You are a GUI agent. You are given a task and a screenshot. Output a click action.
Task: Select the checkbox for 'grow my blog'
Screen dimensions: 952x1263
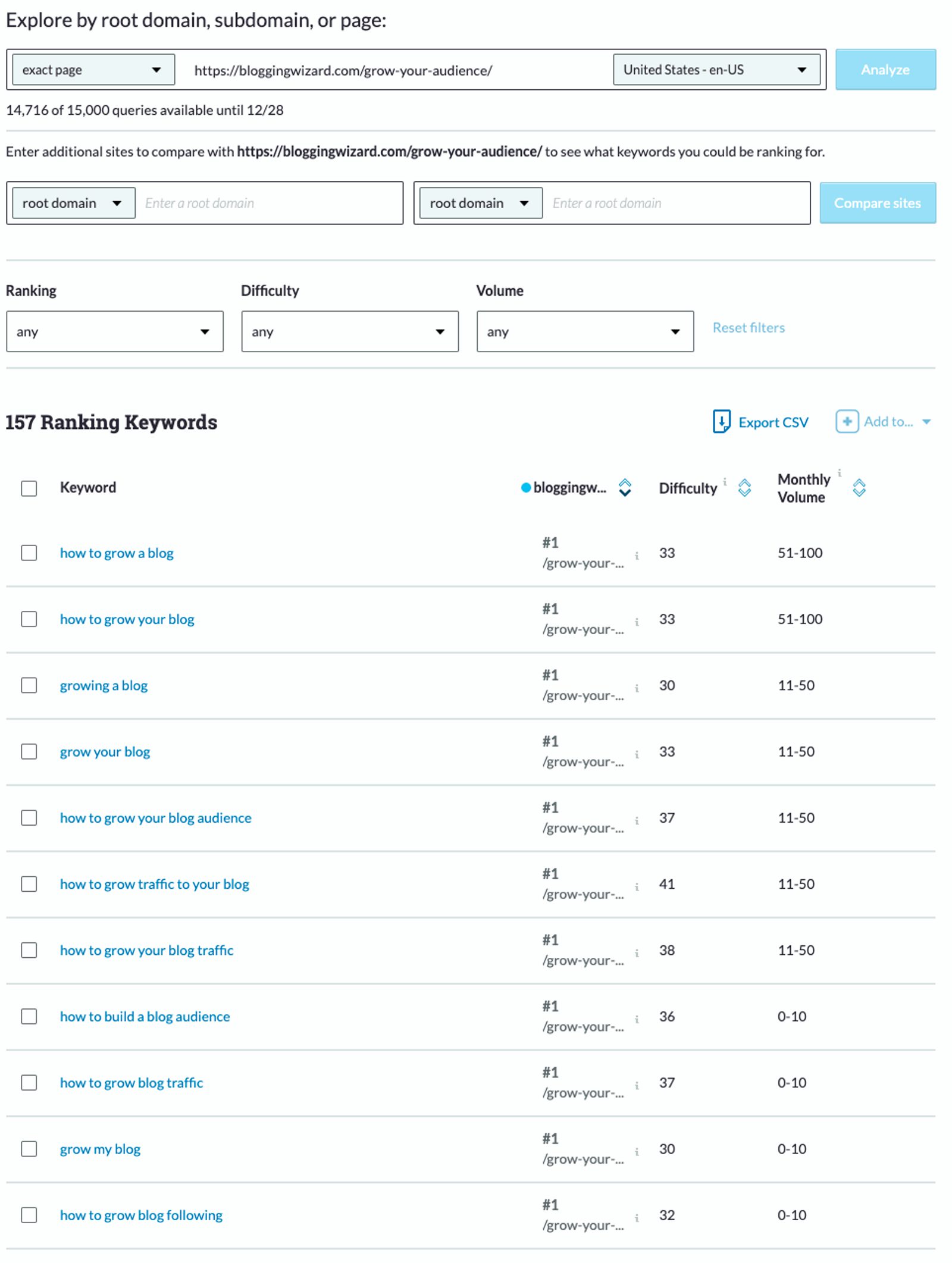[28, 1148]
